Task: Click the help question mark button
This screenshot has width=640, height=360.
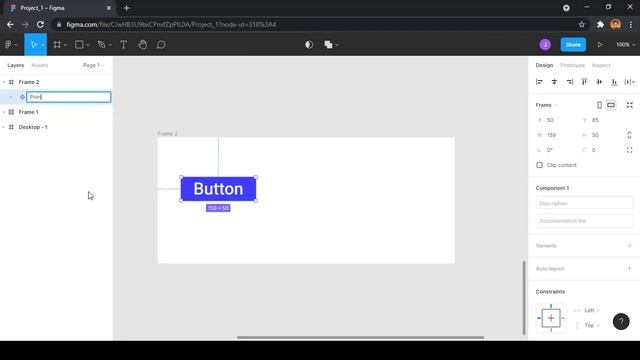Action: (x=621, y=322)
